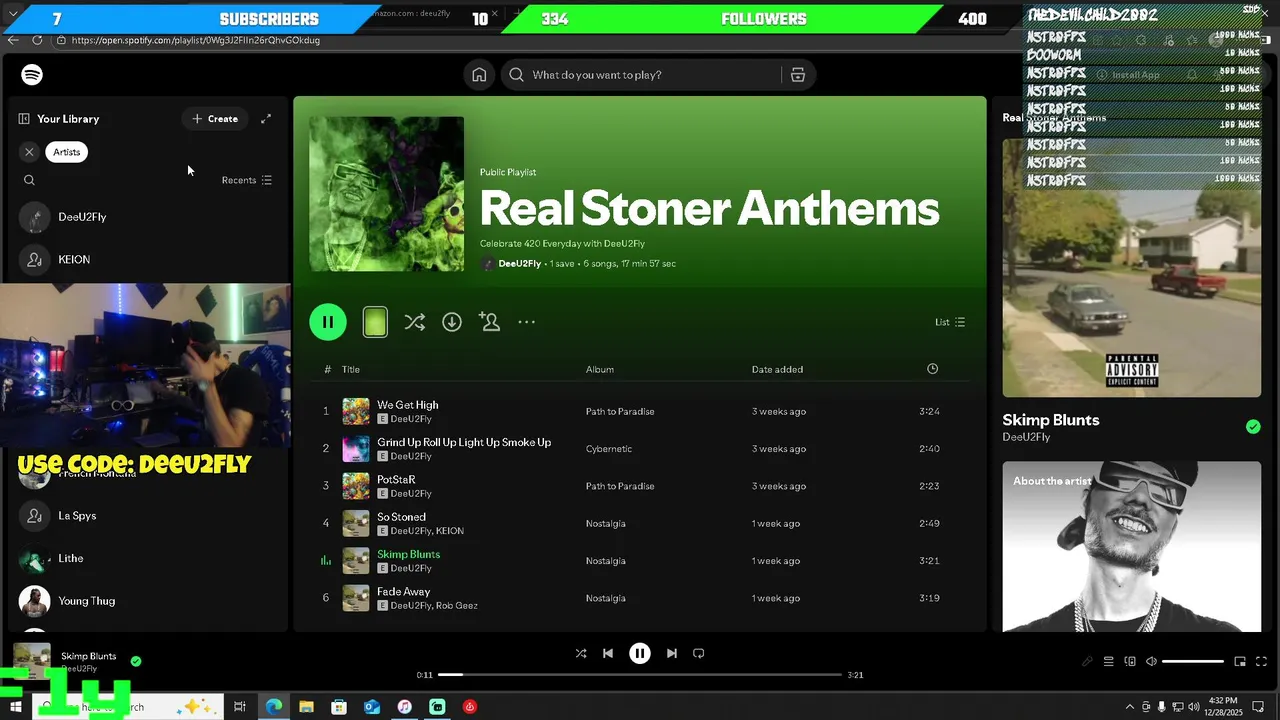This screenshot has width=1280, height=720.
Task: Sort tracks by Date added column
Action: point(777,370)
